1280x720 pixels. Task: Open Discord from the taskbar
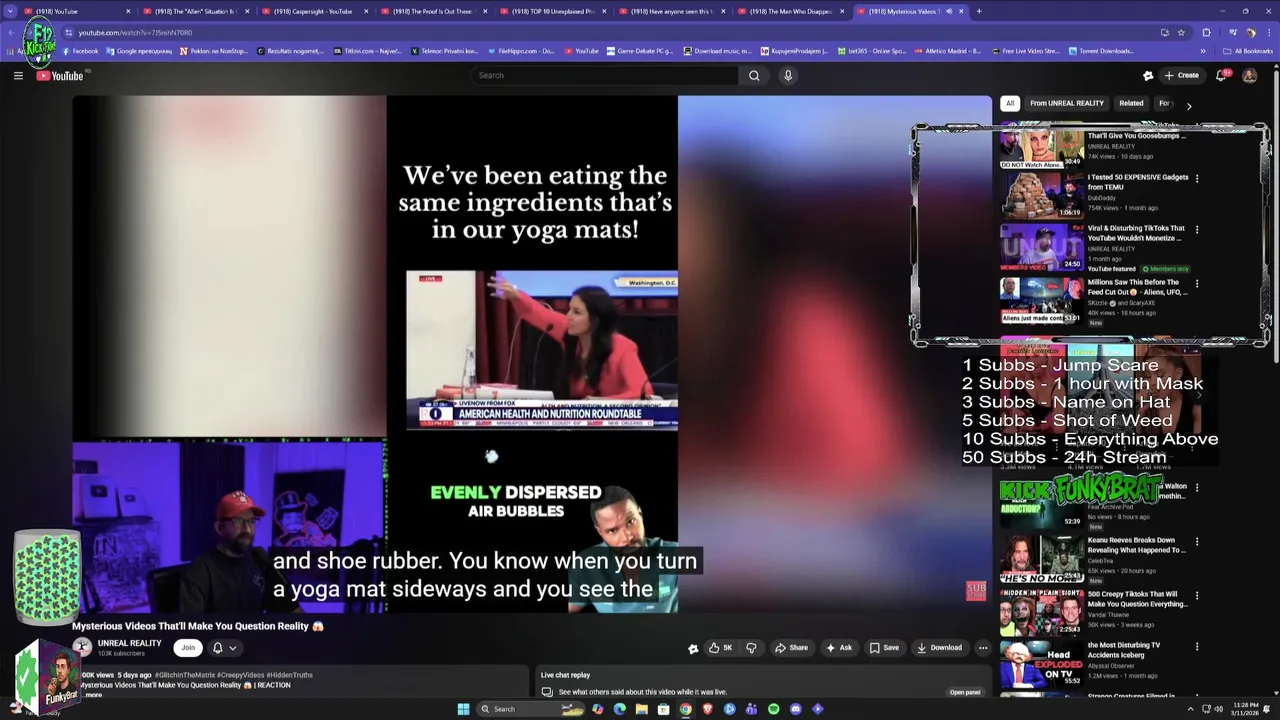795,709
